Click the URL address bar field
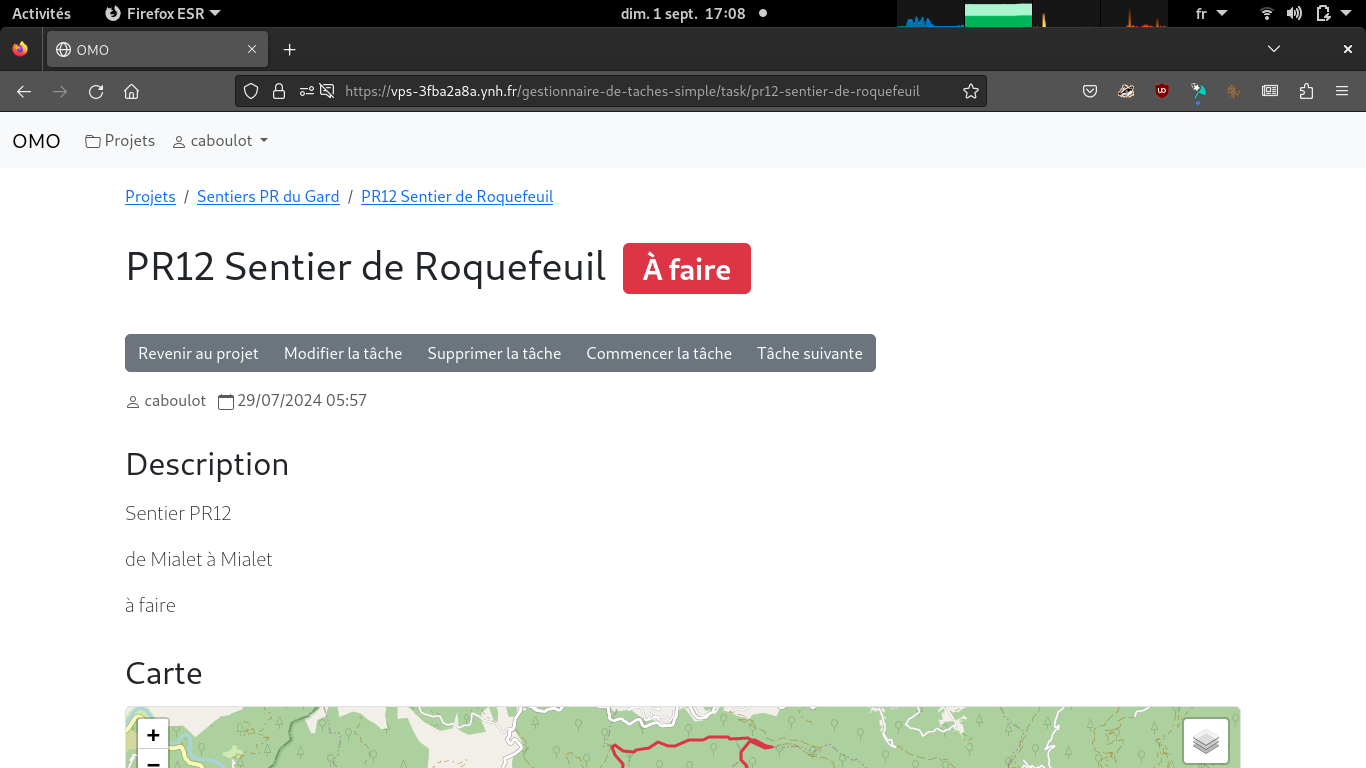The width and height of the screenshot is (1366, 768). point(640,91)
